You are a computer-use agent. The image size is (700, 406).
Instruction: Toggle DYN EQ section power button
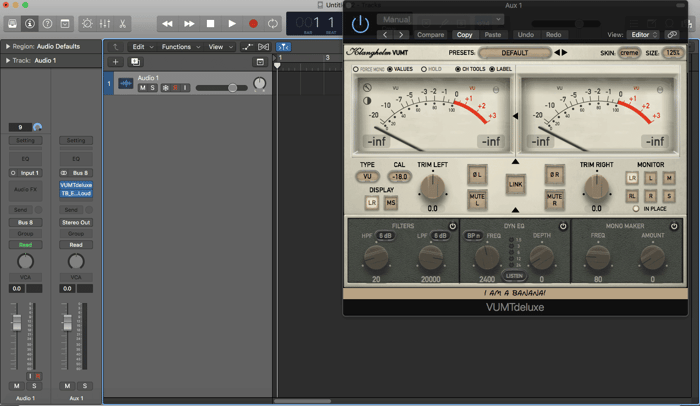563,226
